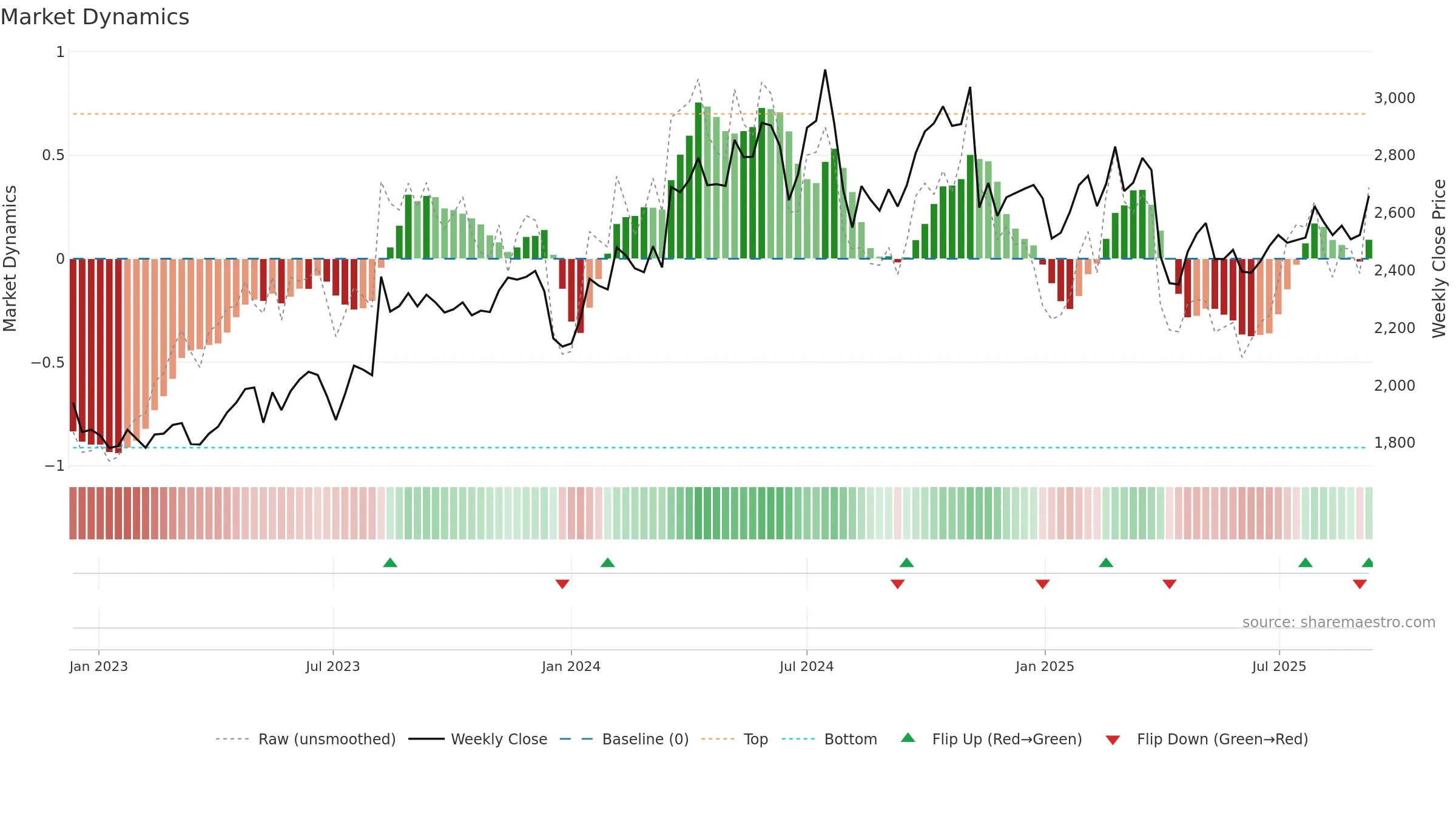The height and width of the screenshot is (819, 1456).
Task: Select the green flip-up marker after Jan 2024
Action: [608, 562]
